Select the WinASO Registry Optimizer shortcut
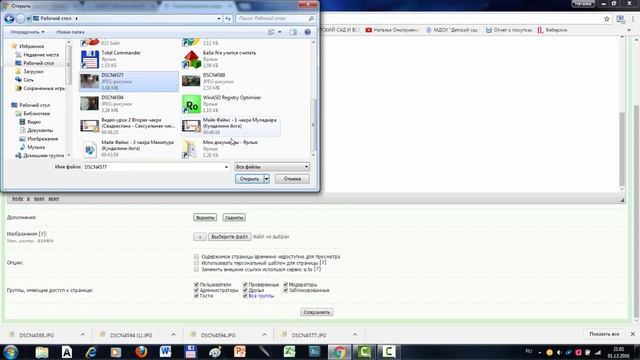This screenshot has width=640, height=360. [231, 104]
